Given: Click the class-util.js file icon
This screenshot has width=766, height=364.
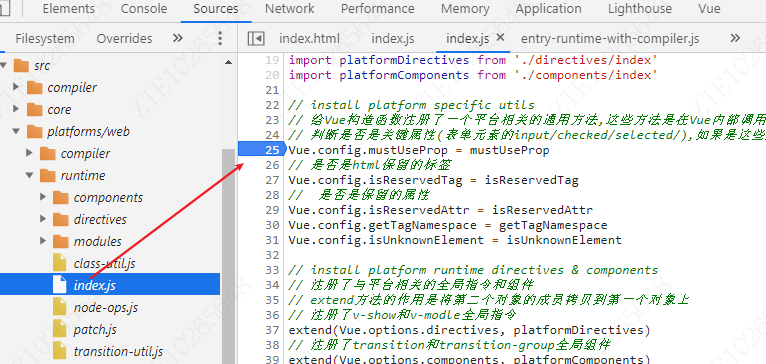Looking at the screenshot, I should coord(60,263).
